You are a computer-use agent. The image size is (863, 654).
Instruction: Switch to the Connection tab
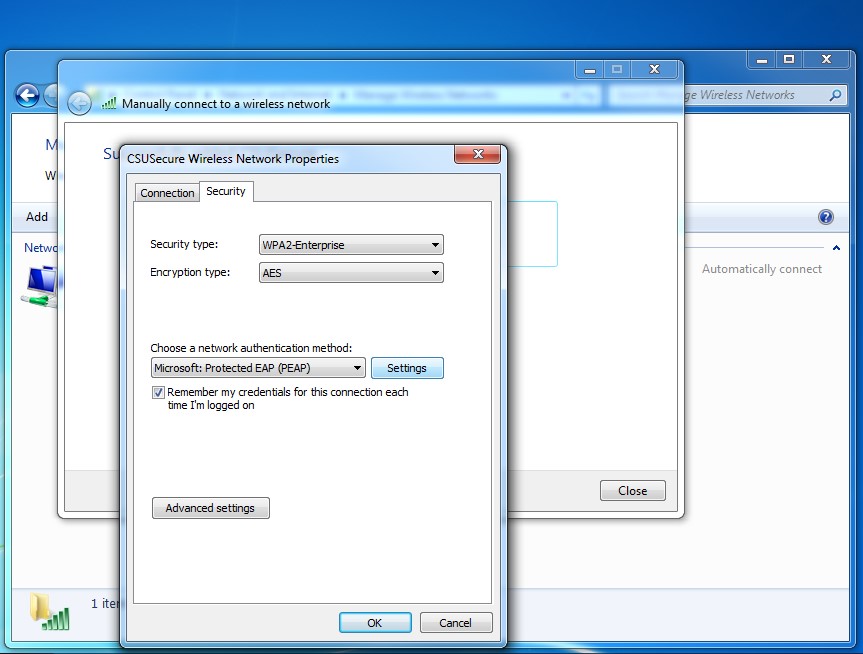pos(167,193)
